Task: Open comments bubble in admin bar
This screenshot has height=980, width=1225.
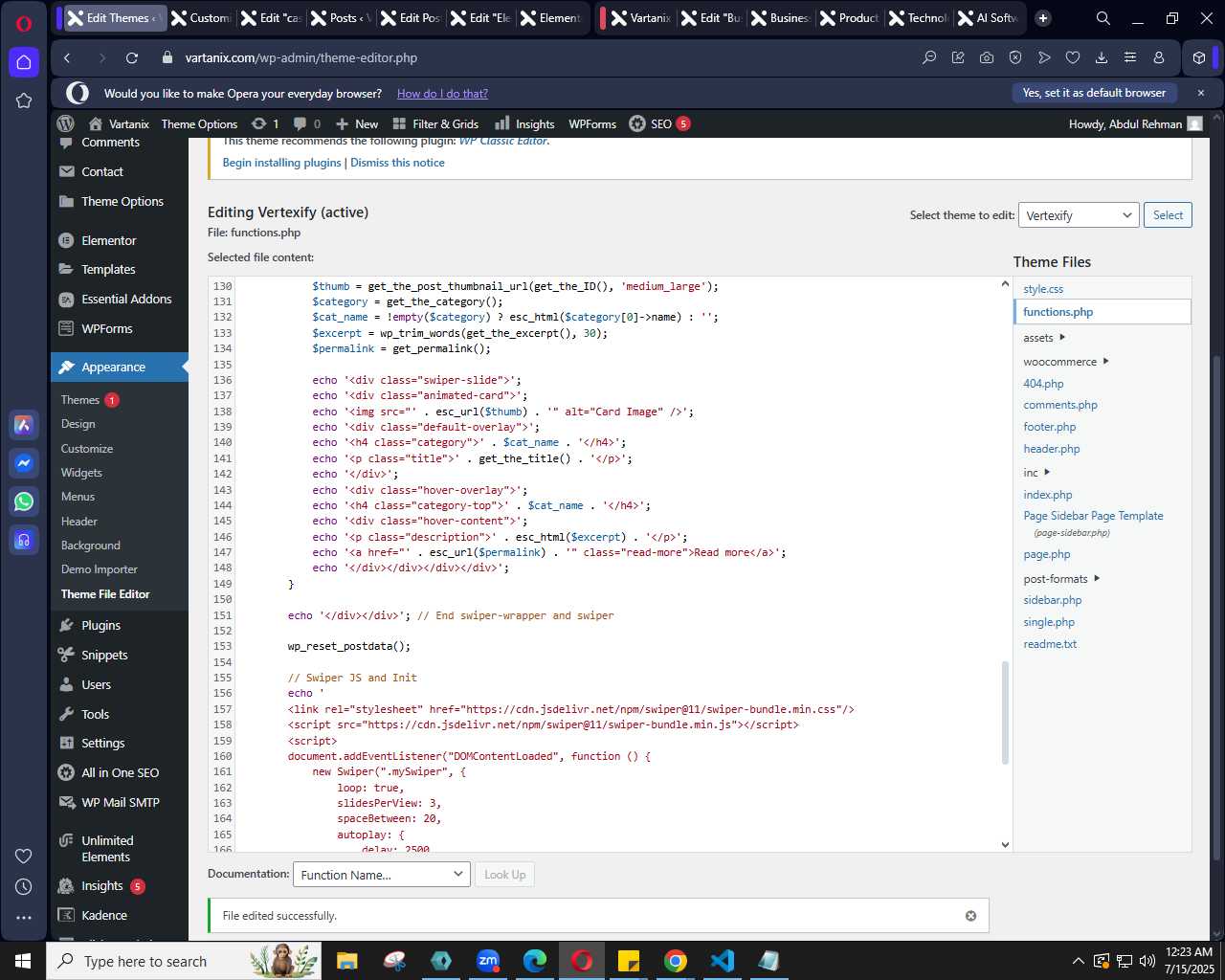Action: pyautogui.click(x=307, y=123)
